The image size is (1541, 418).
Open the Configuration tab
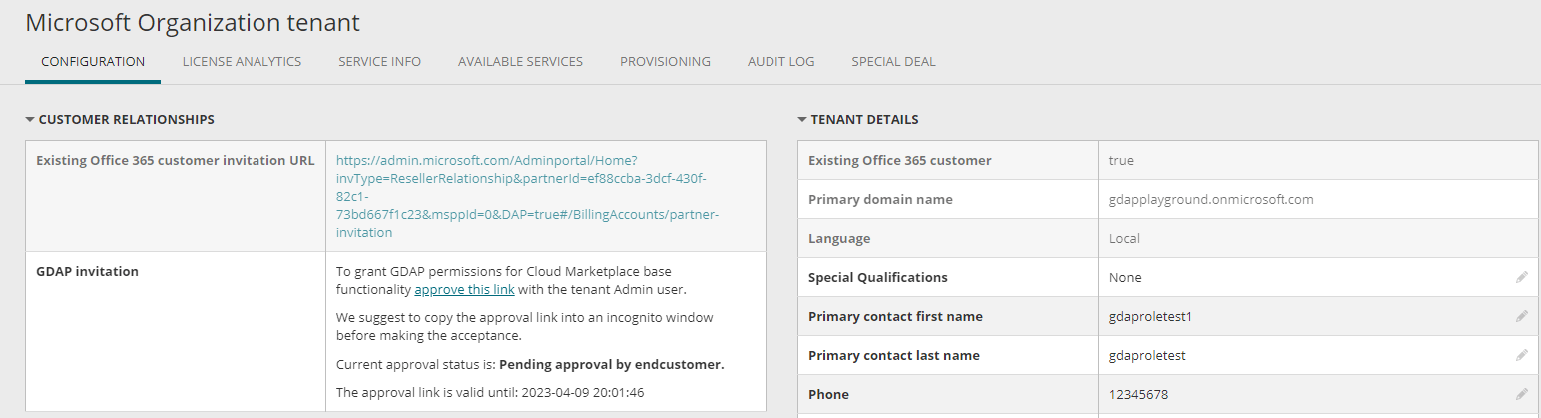93,62
